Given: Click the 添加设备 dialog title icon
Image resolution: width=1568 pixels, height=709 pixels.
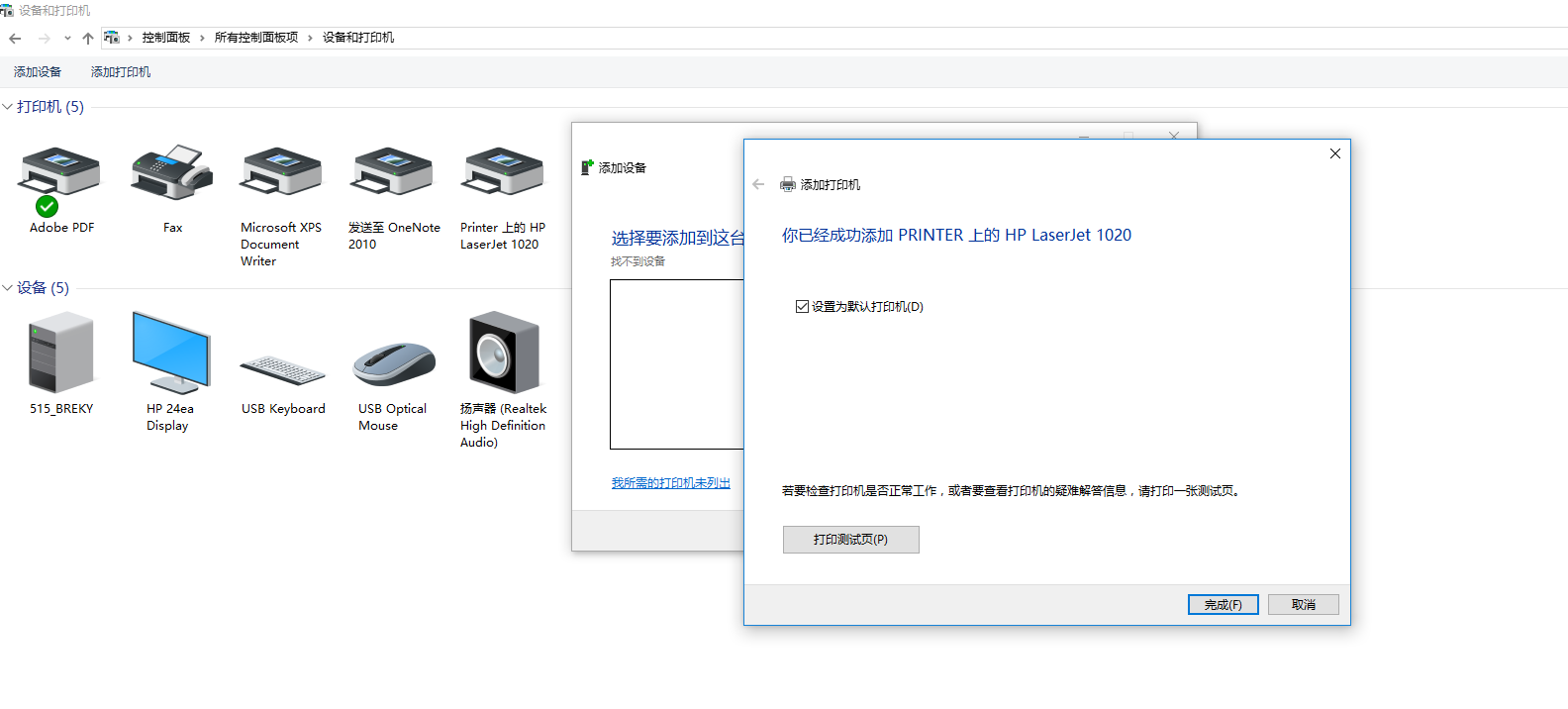Looking at the screenshot, I should [587, 167].
